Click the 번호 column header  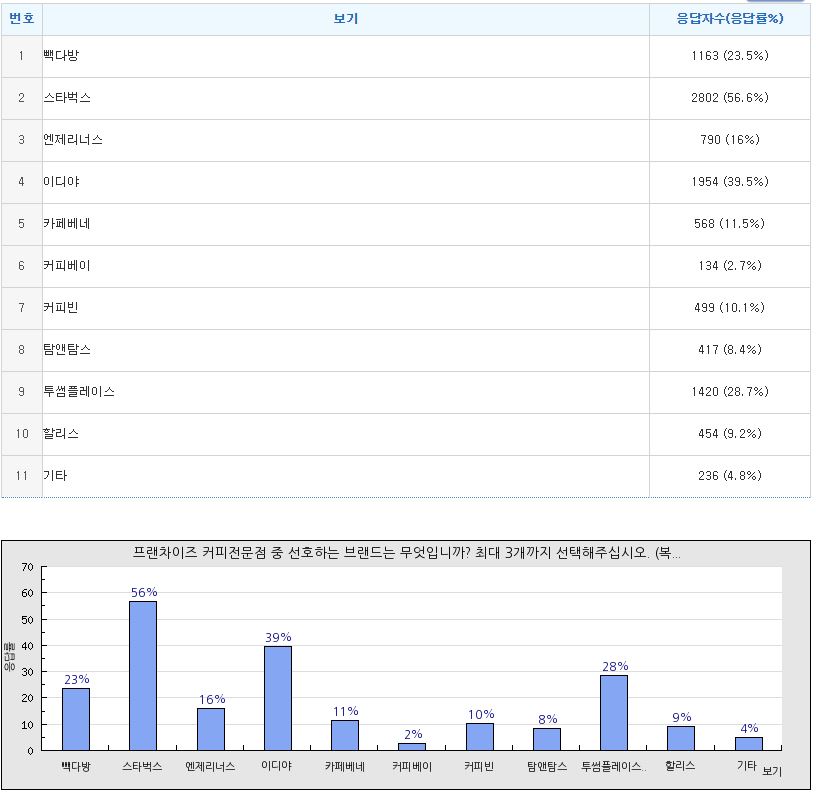point(21,19)
